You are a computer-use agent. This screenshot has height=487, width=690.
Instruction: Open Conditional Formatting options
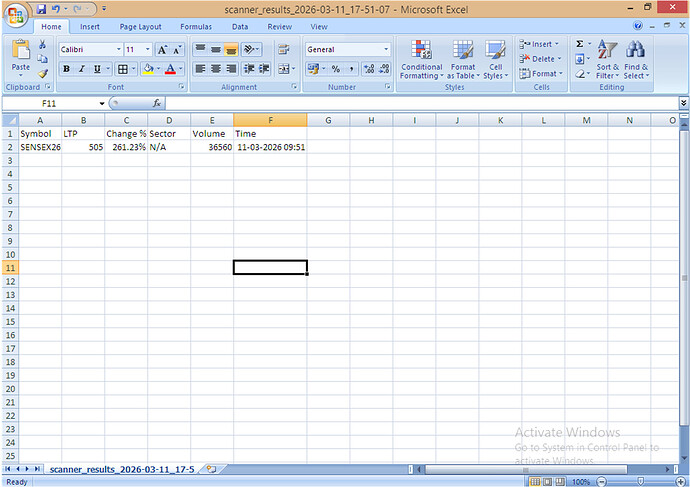[x=421, y=59]
